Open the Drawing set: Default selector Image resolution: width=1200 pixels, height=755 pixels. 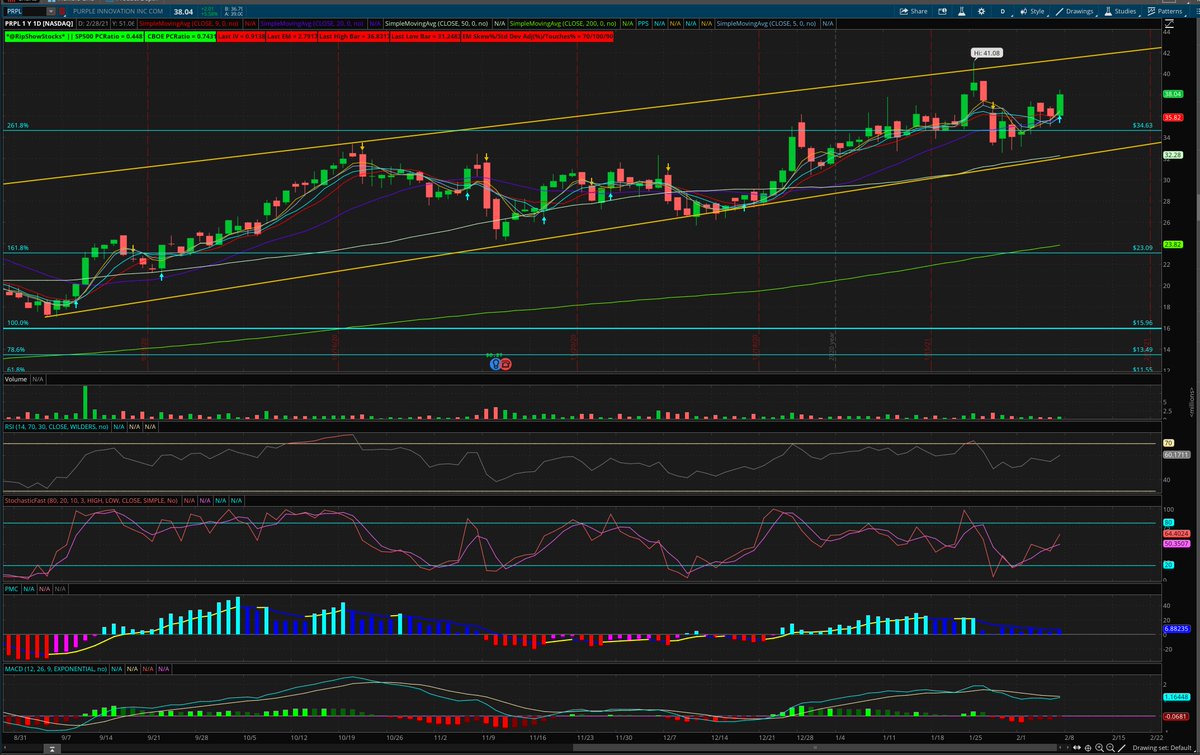point(1163,747)
